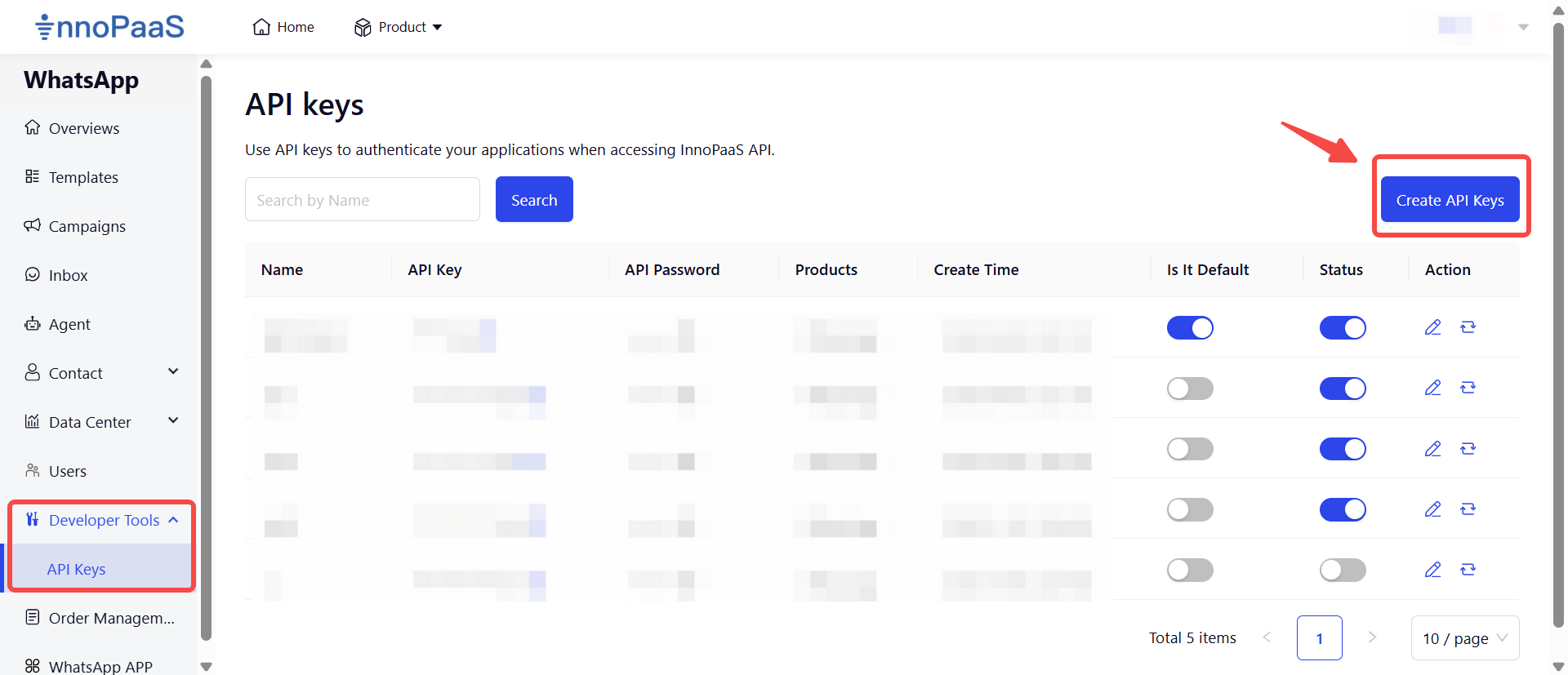Viewport: 1568px width, 675px height.
Task: Open the Home icon in top navigation
Action: click(261, 27)
